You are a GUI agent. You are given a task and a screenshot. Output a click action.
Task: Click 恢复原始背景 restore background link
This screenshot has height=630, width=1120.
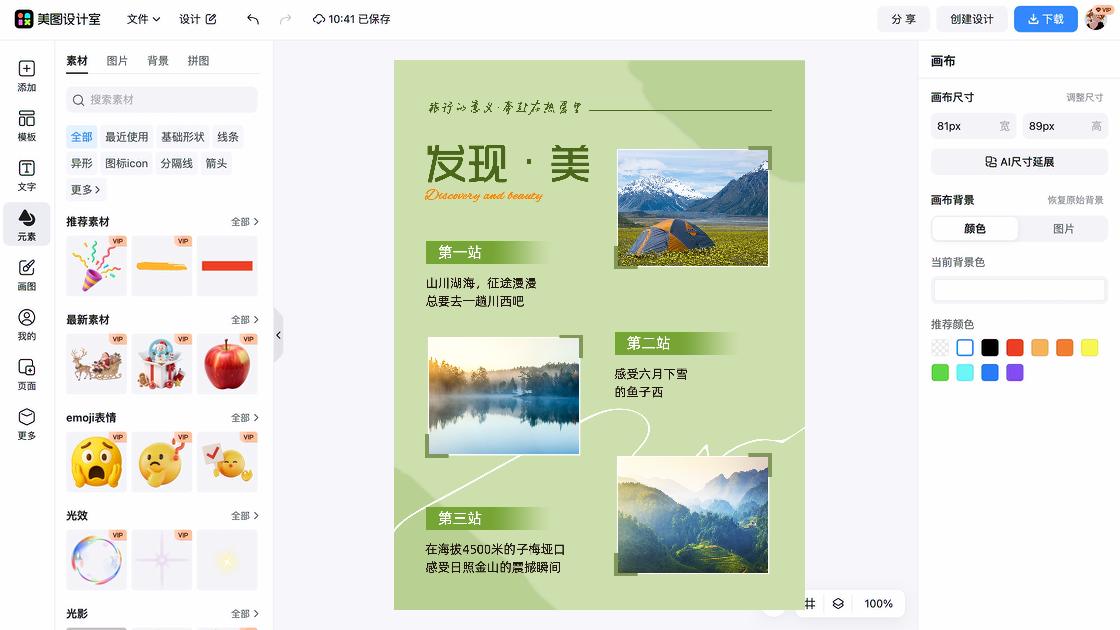(1075, 200)
